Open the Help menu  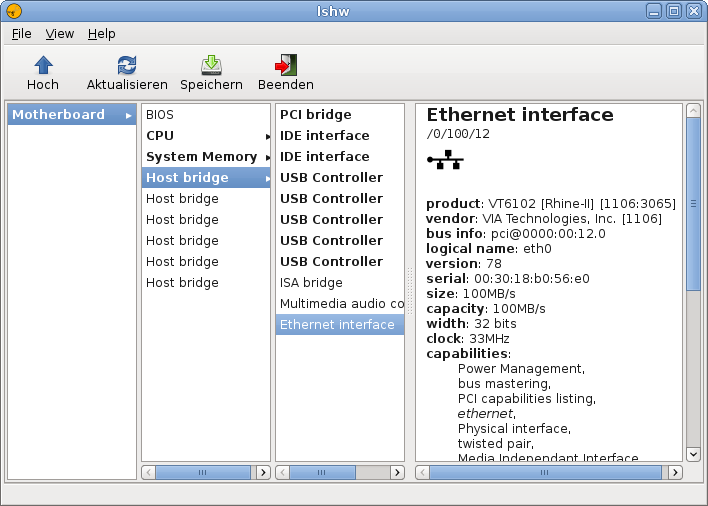tap(102, 33)
